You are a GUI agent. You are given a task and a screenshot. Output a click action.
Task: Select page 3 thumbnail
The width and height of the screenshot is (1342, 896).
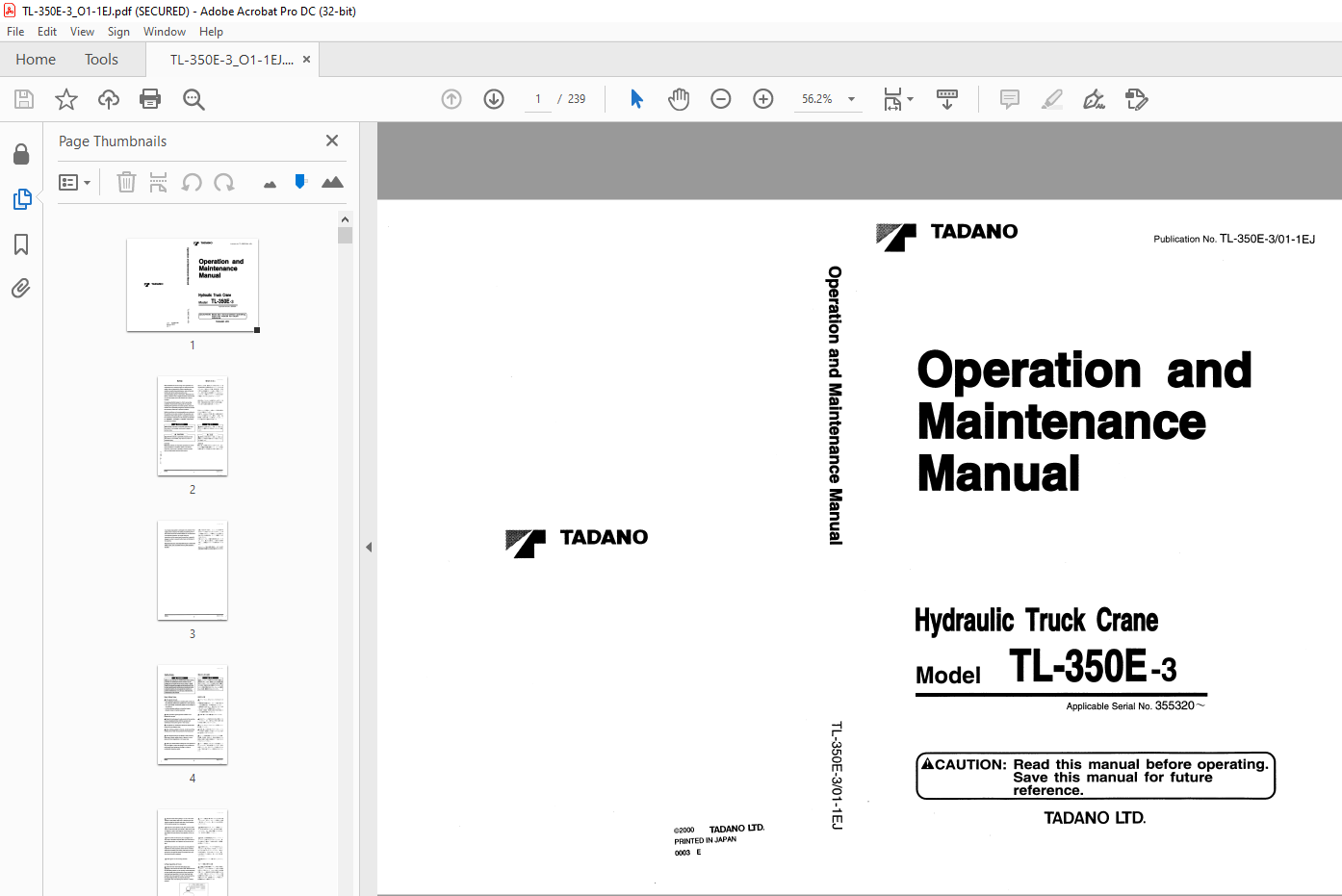(x=193, y=571)
